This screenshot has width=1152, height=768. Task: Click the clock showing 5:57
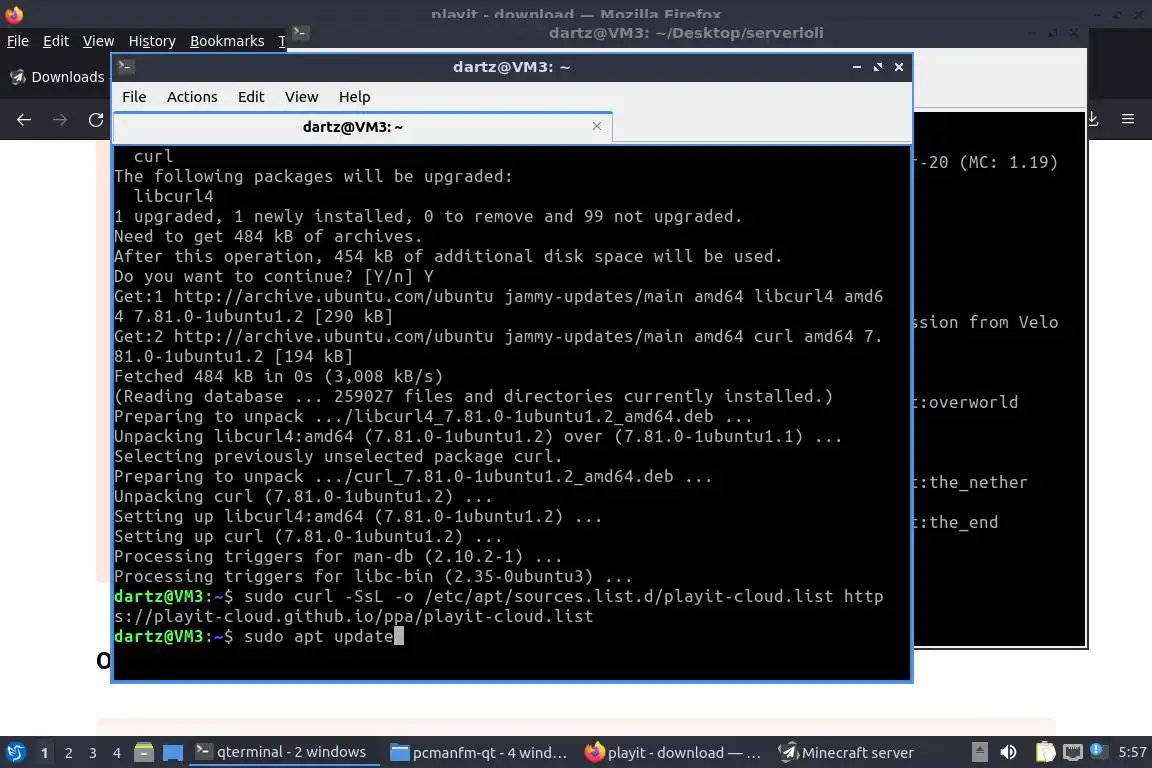tap(1132, 753)
